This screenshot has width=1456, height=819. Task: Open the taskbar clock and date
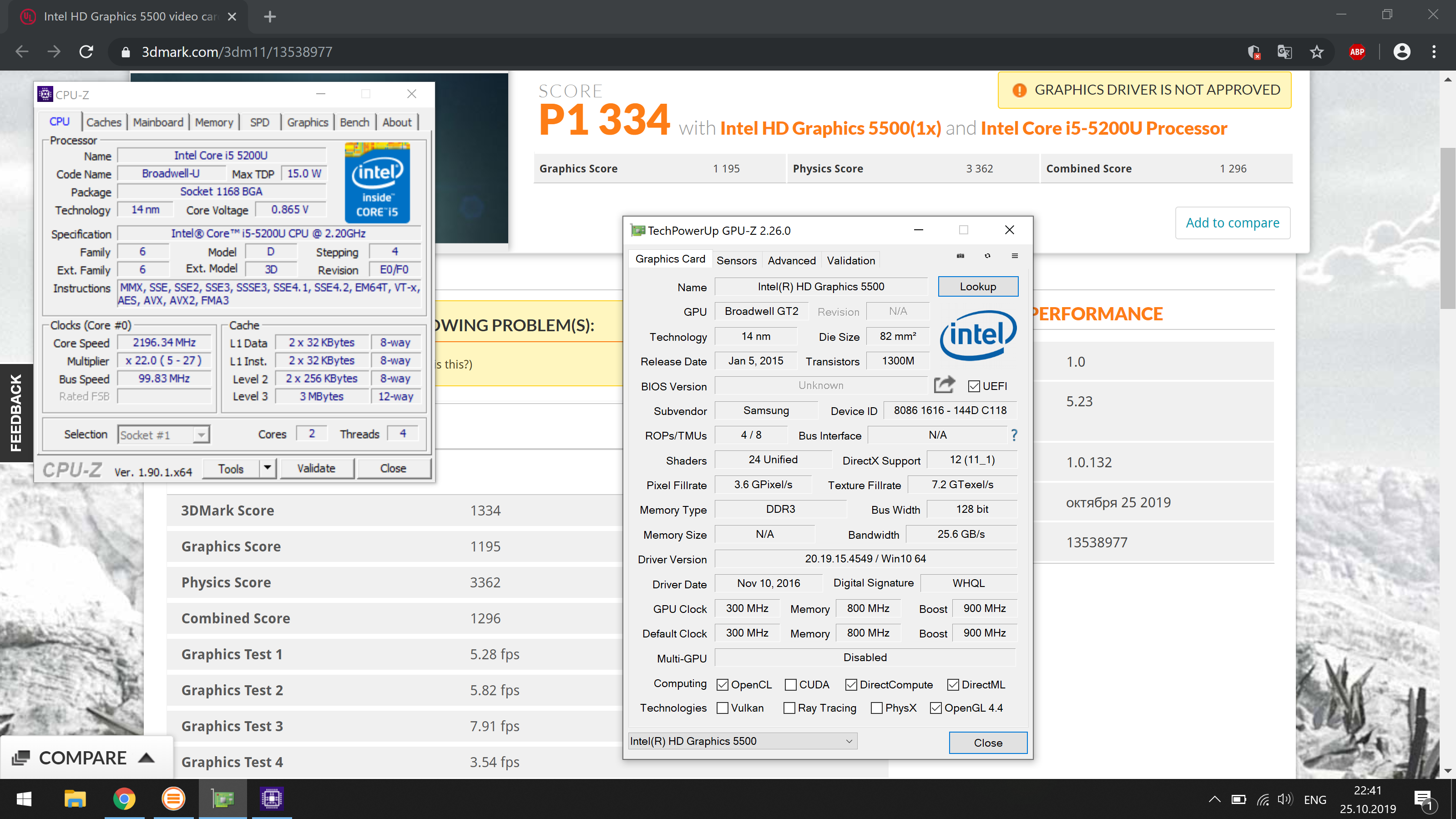pos(1367,799)
